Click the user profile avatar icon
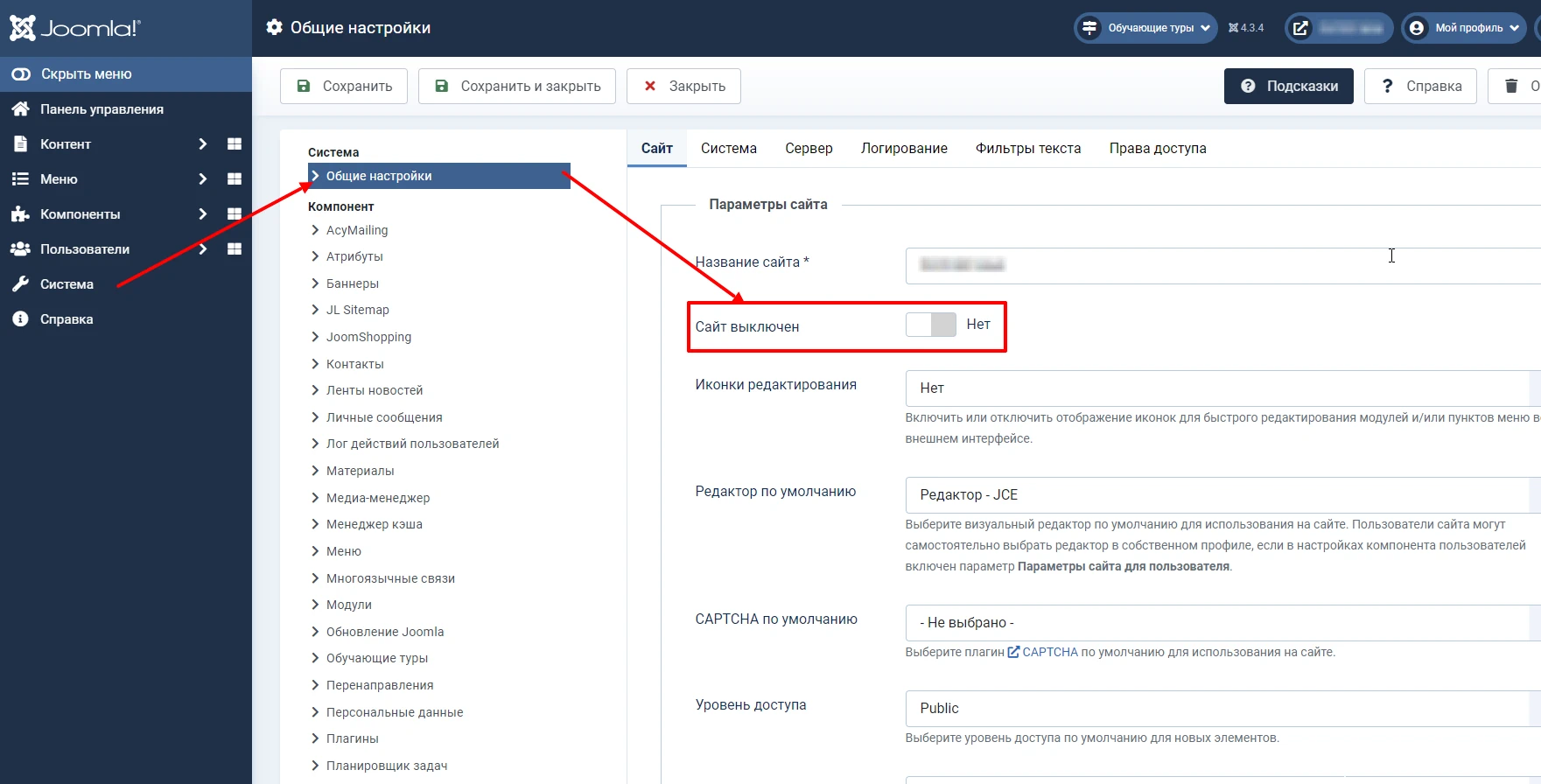The image size is (1541, 784). 1417,28
